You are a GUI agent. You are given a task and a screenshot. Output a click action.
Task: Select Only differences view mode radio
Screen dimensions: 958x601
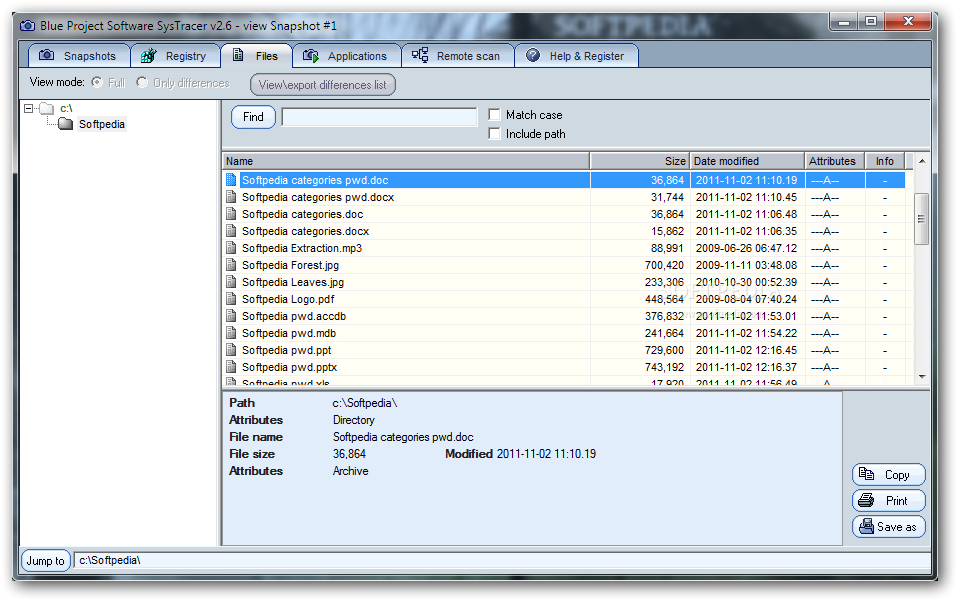click(142, 82)
